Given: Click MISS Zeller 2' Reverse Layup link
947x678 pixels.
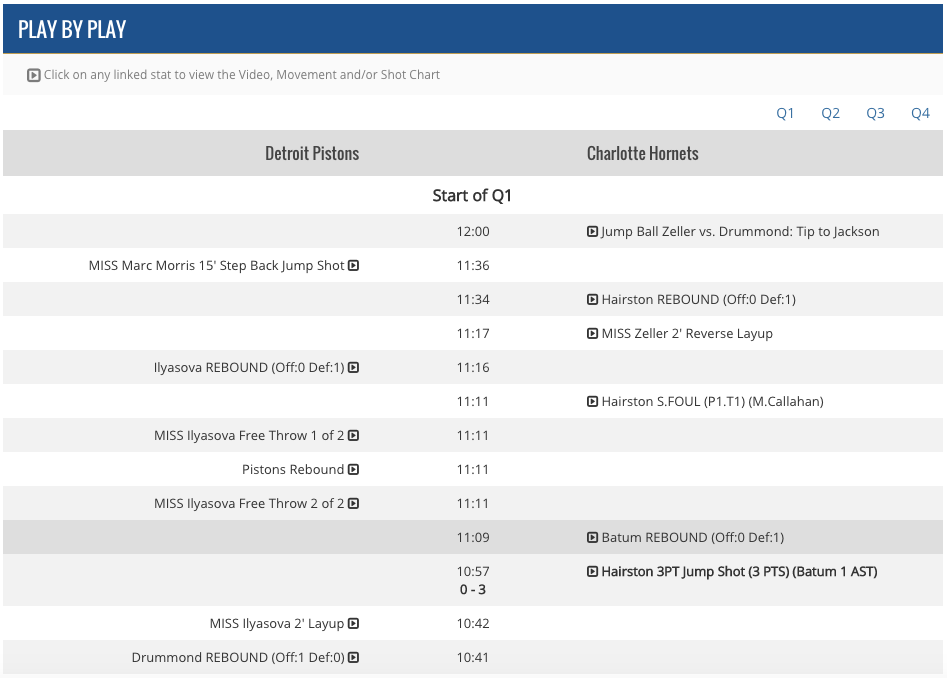Looking at the screenshot, I should tap(687, 333).
